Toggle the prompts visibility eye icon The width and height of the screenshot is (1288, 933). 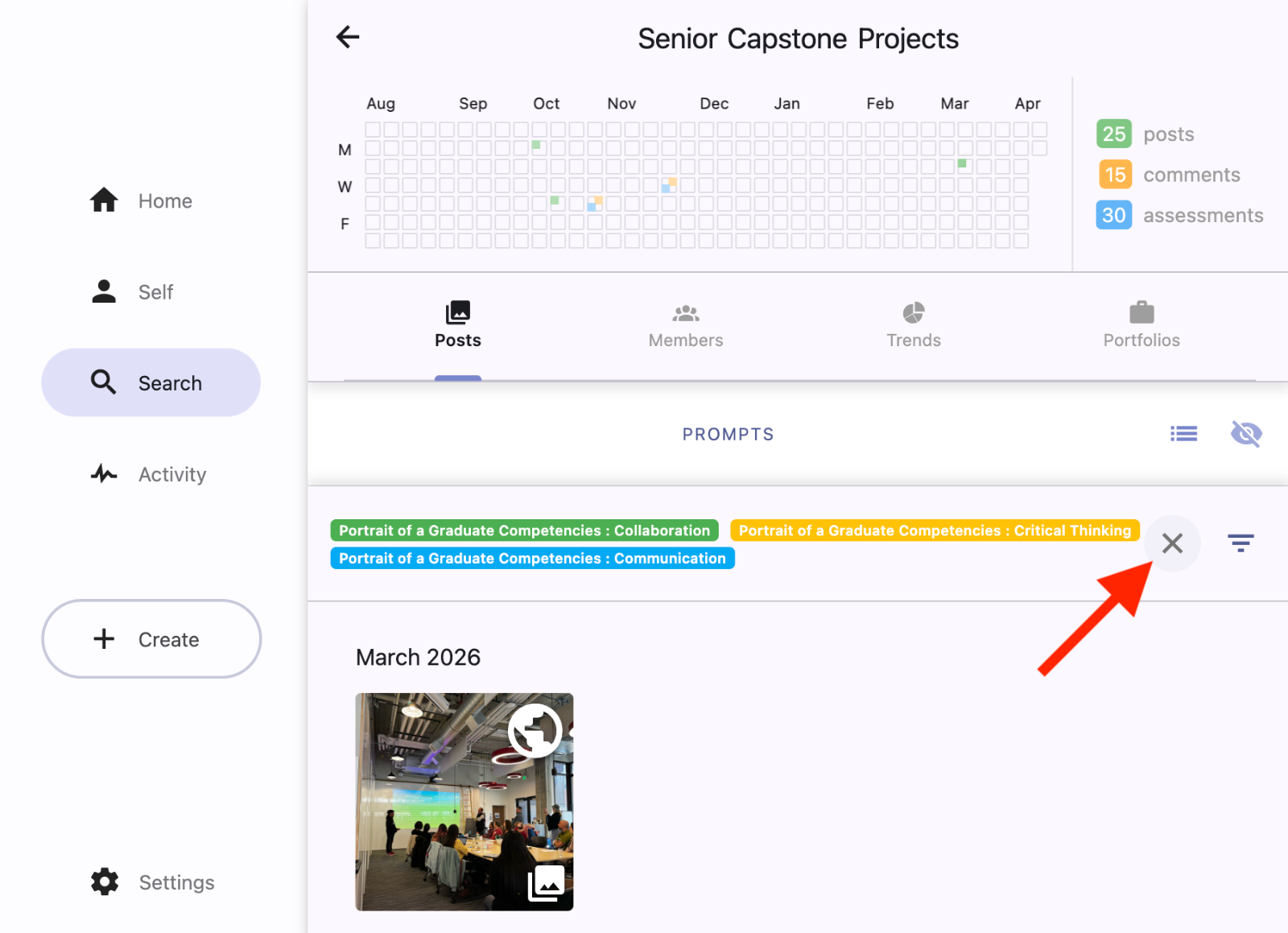point(1246,434)
